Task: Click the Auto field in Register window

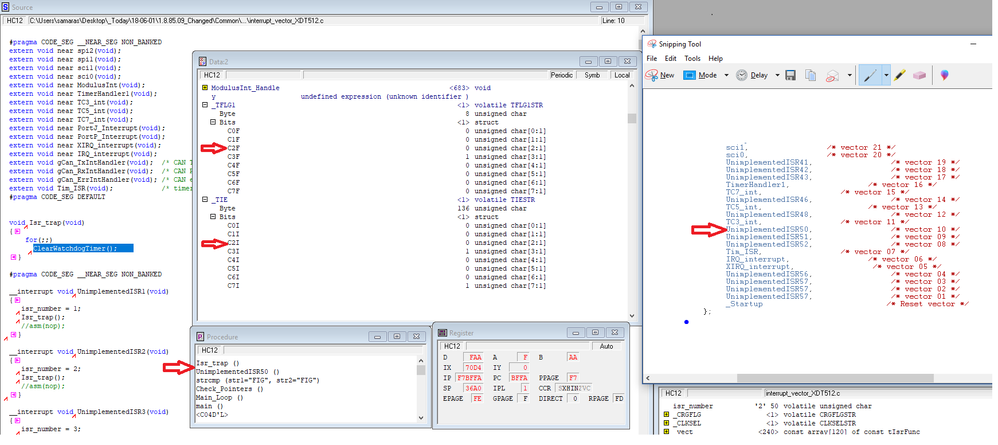Action: [607, 346]
